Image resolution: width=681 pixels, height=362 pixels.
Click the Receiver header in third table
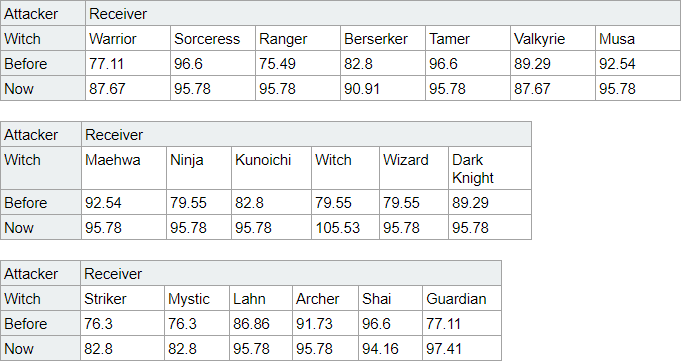291,273
